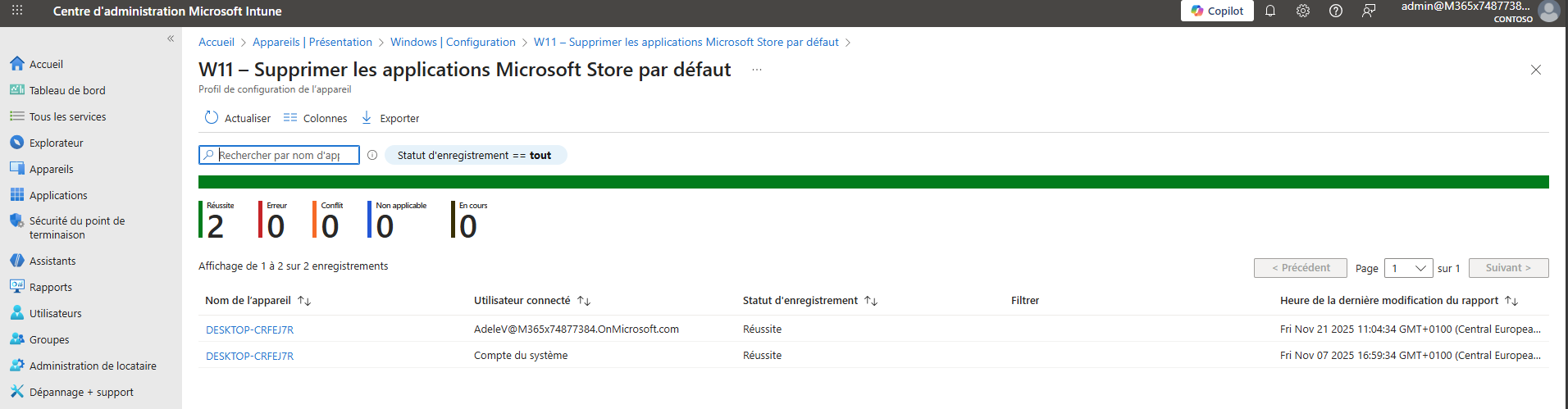Open the Statut d'enregistrement filter pill
The width and height of the screenshot is (1568, 409).
(x=475, y=155)
